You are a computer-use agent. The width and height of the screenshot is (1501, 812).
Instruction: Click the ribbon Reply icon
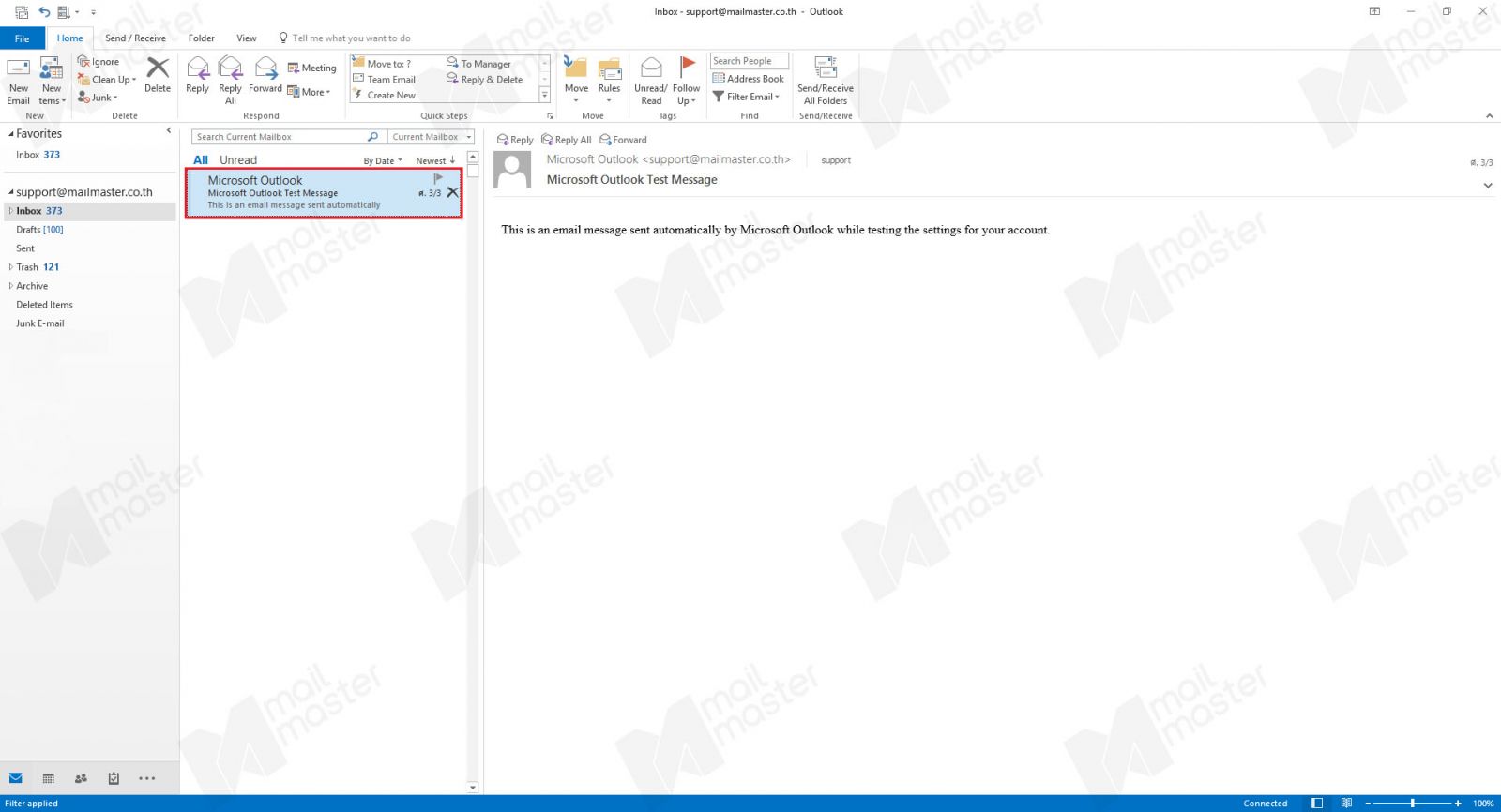197,75
